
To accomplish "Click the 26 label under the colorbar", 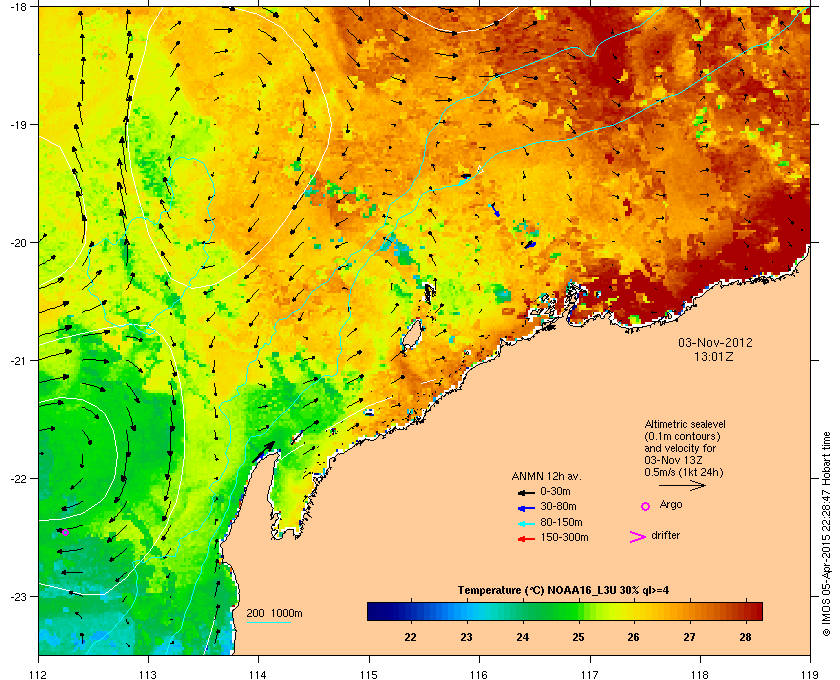I will click(633, 637).
